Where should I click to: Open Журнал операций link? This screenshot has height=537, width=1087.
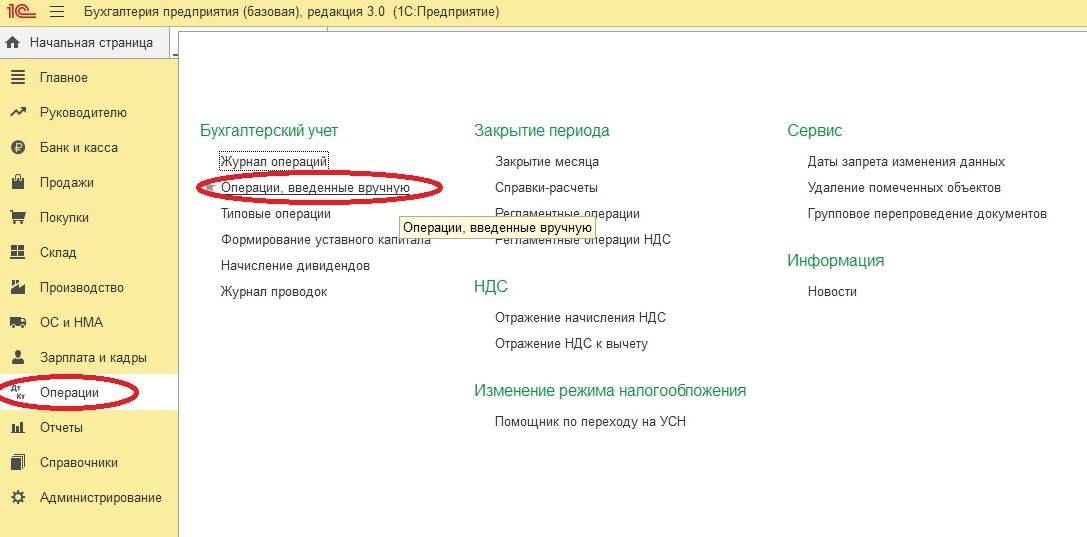pos(274,162)
